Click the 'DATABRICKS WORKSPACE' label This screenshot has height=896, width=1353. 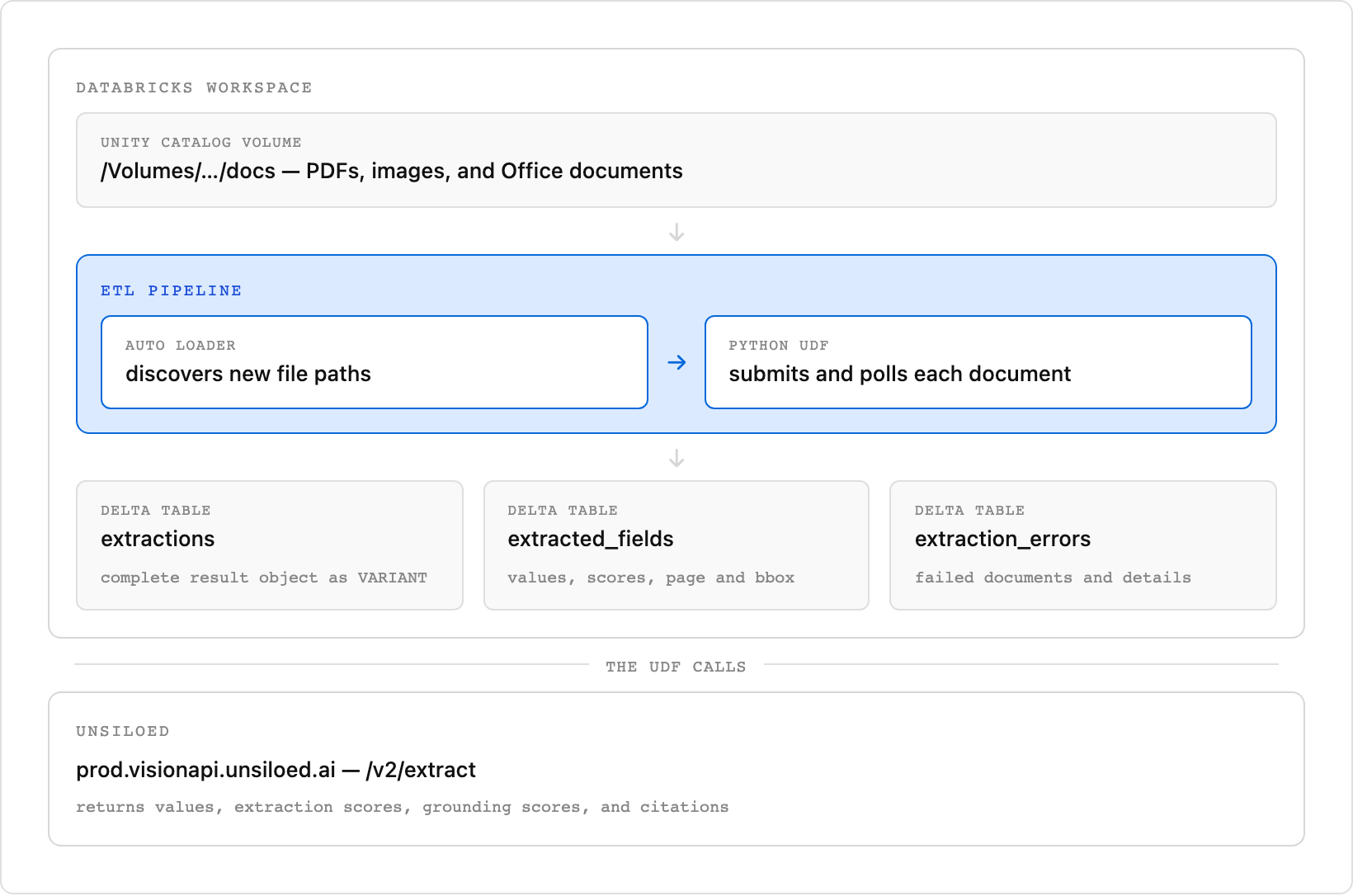coord(194,87)
